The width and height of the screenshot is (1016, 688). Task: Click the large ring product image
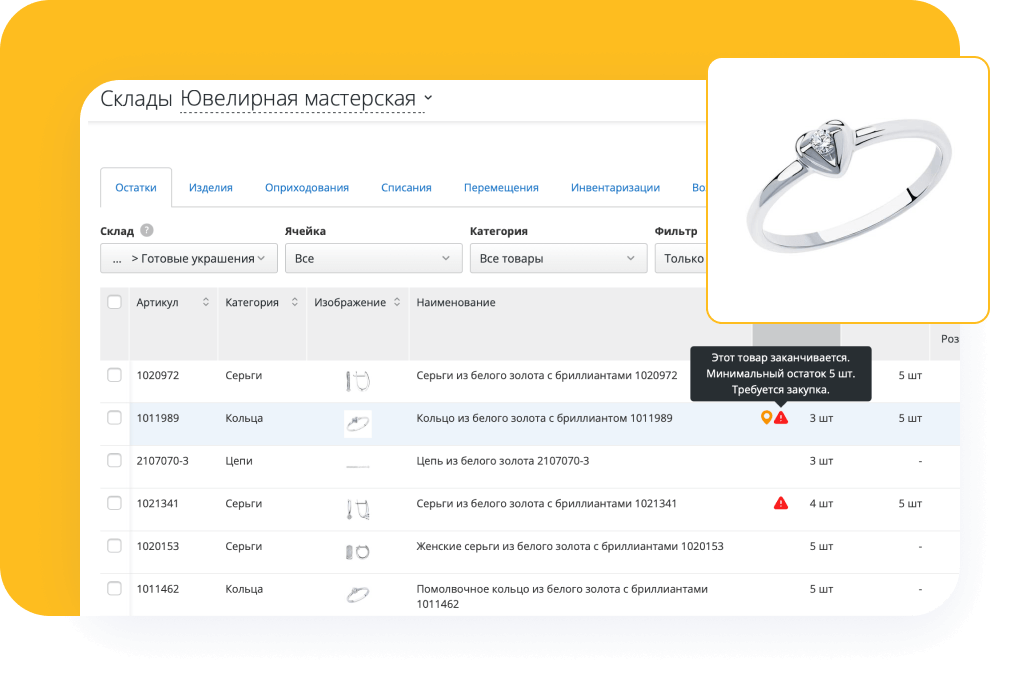848,189
